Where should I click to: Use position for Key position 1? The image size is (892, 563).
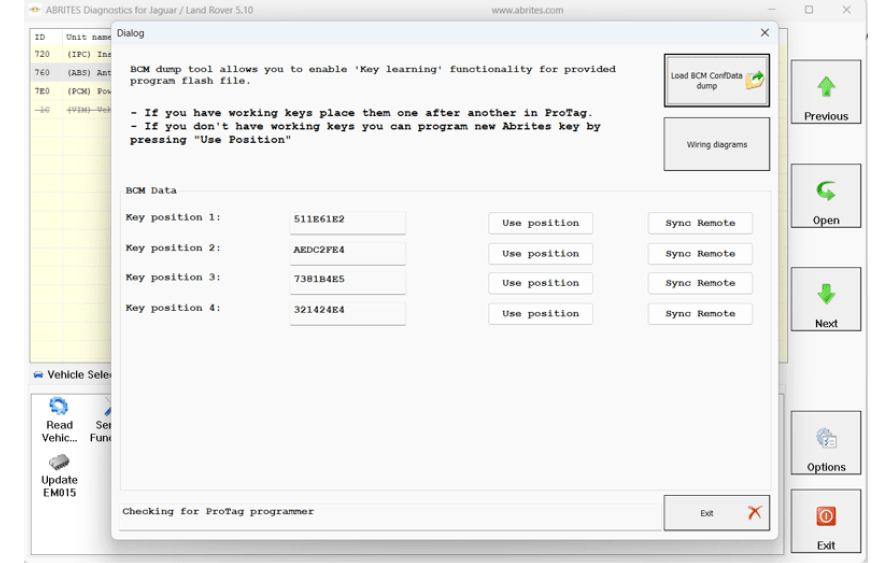[x=540, y=223]
